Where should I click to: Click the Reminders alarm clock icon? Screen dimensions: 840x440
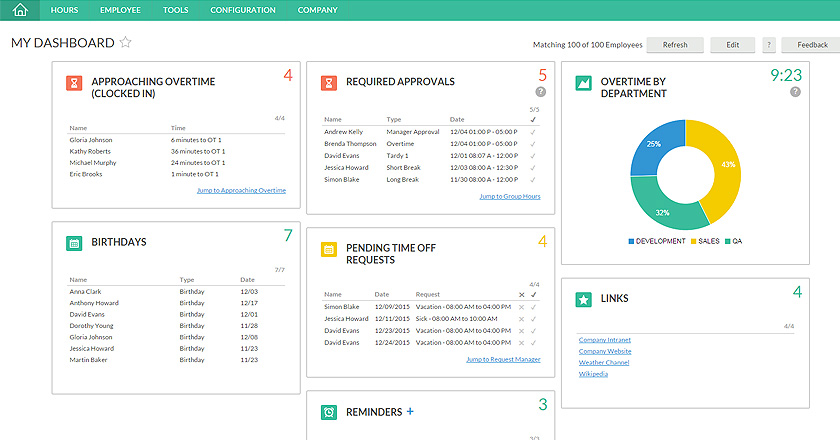tap(329, 412)
